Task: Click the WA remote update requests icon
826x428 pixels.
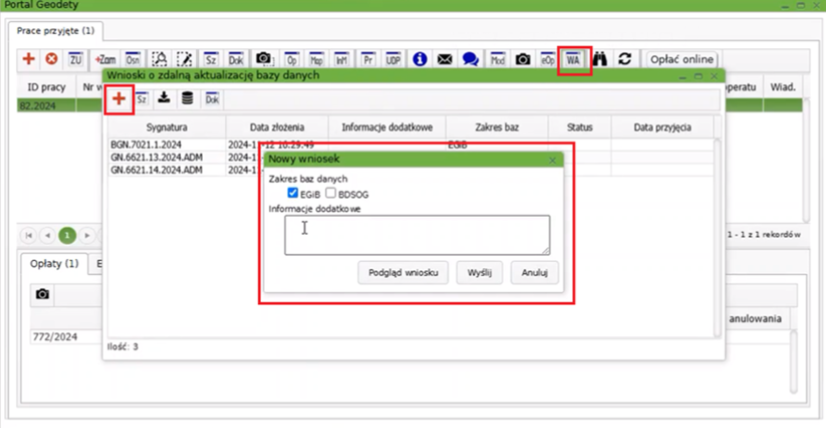Action: coord(573,60)
